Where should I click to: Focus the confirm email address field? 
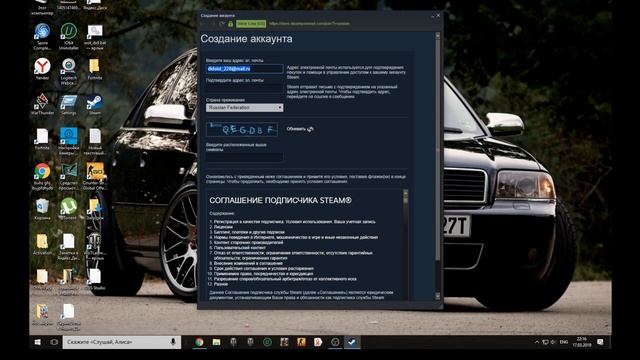pos(244,89)
